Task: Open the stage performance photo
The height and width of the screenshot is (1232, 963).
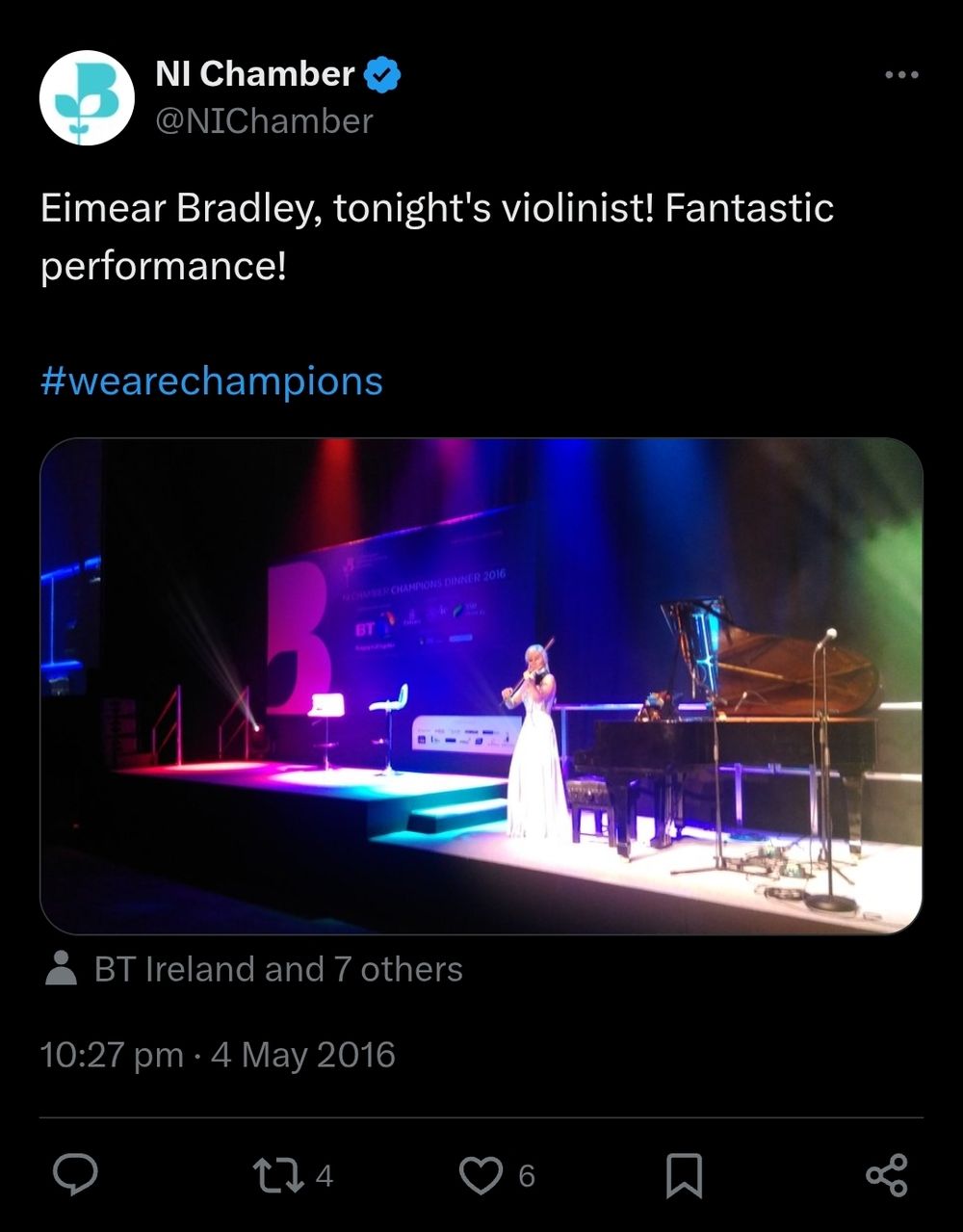Action: tap(481, 686)
